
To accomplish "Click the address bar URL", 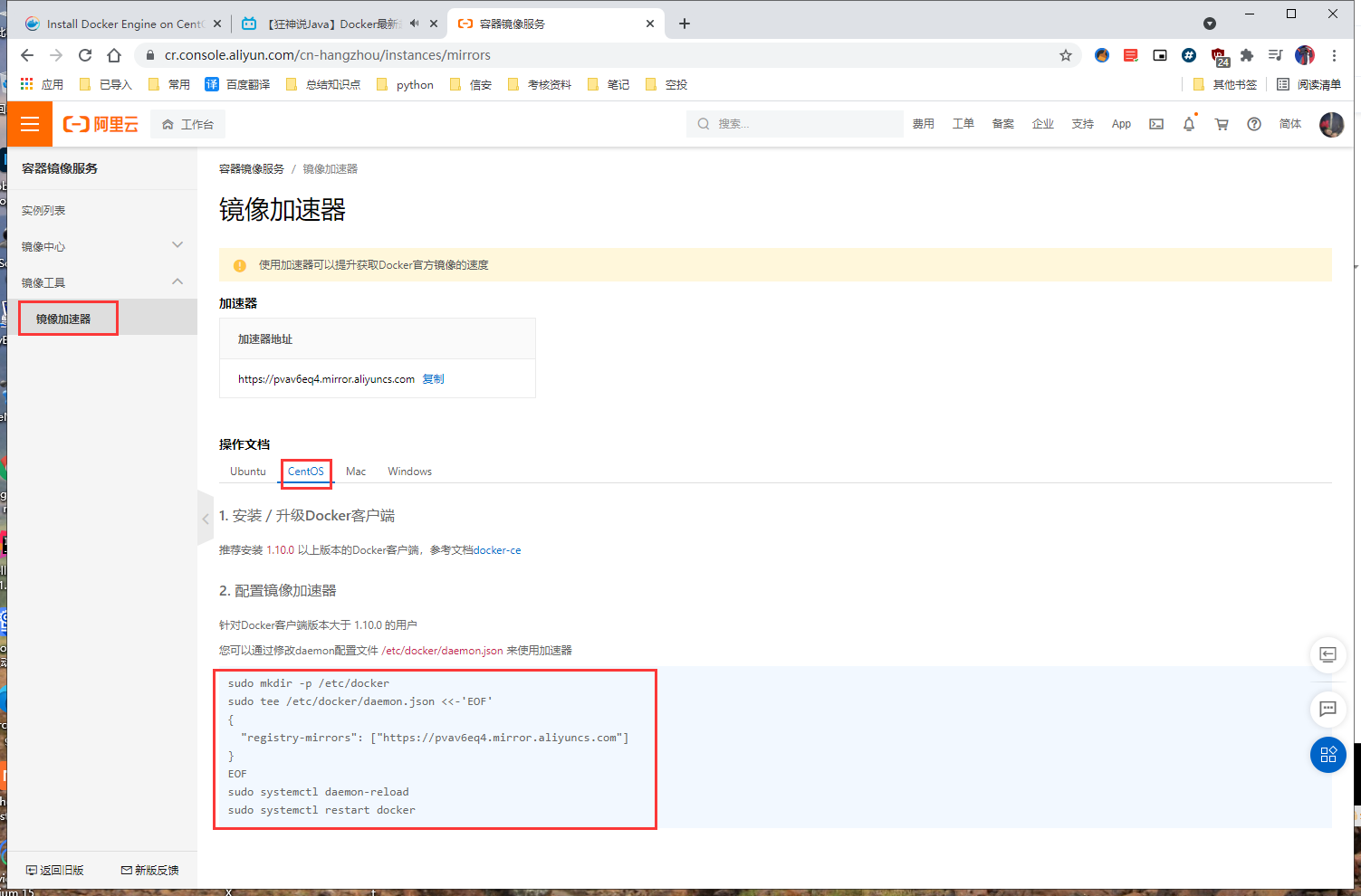I will click(328, 55).
